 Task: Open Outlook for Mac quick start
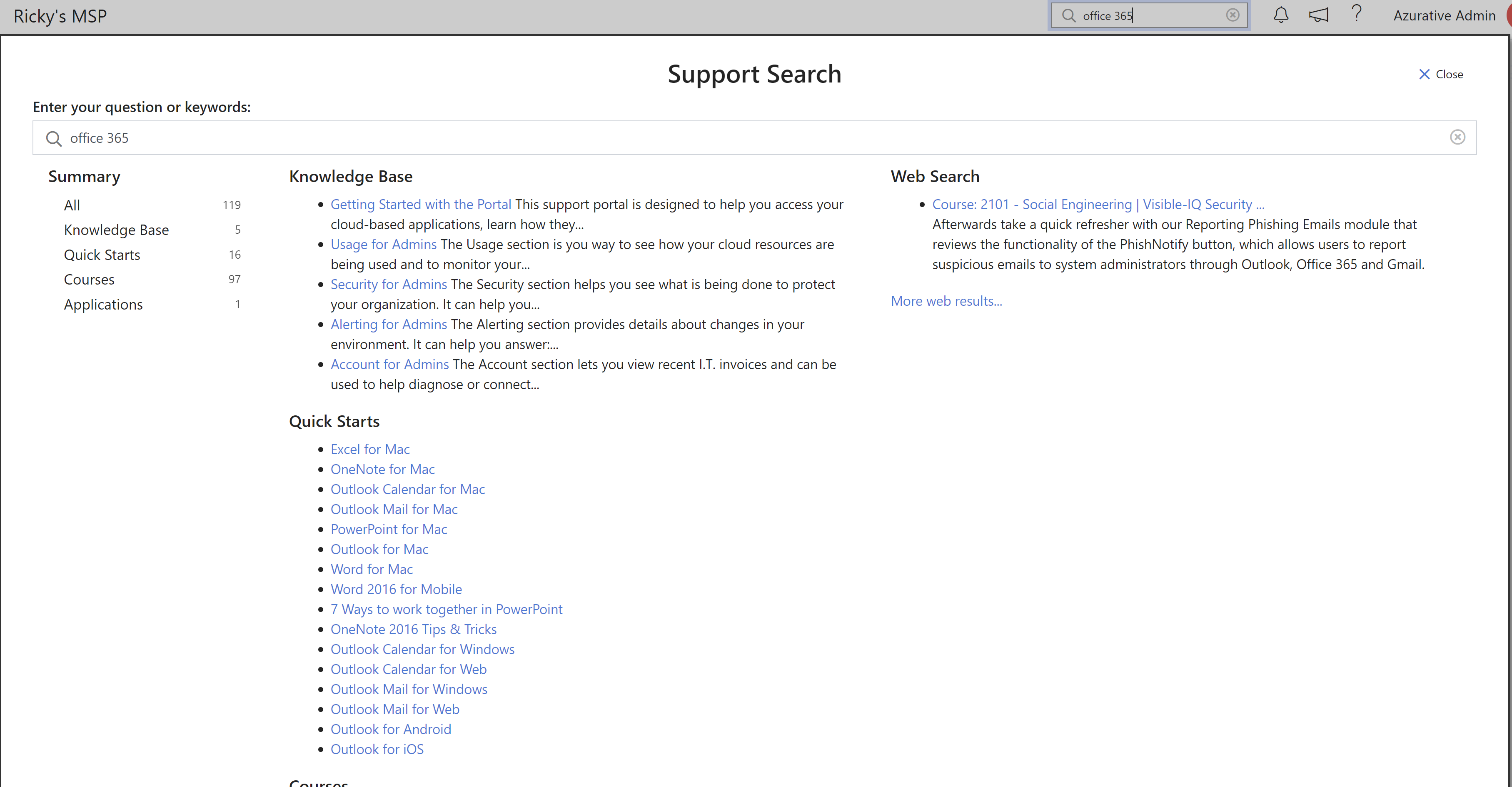[379, 549]
